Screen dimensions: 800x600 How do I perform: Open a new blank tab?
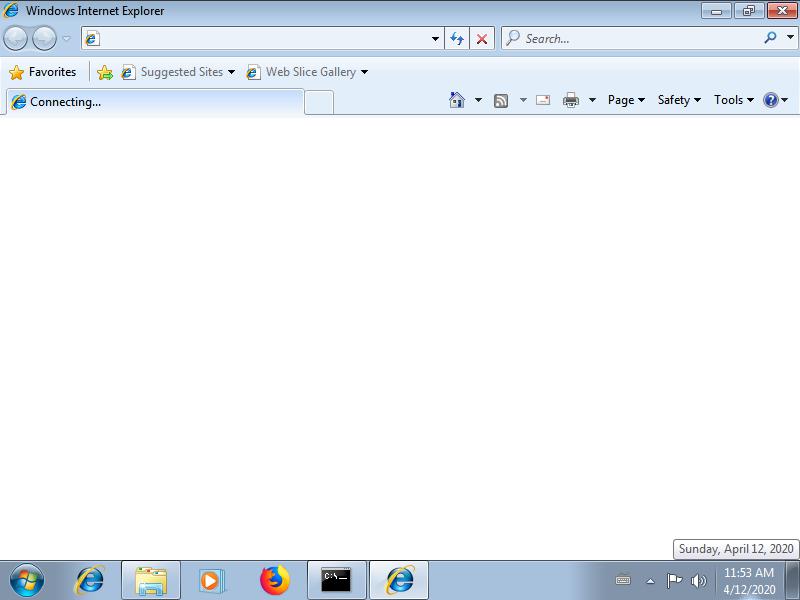coord(319,102)
